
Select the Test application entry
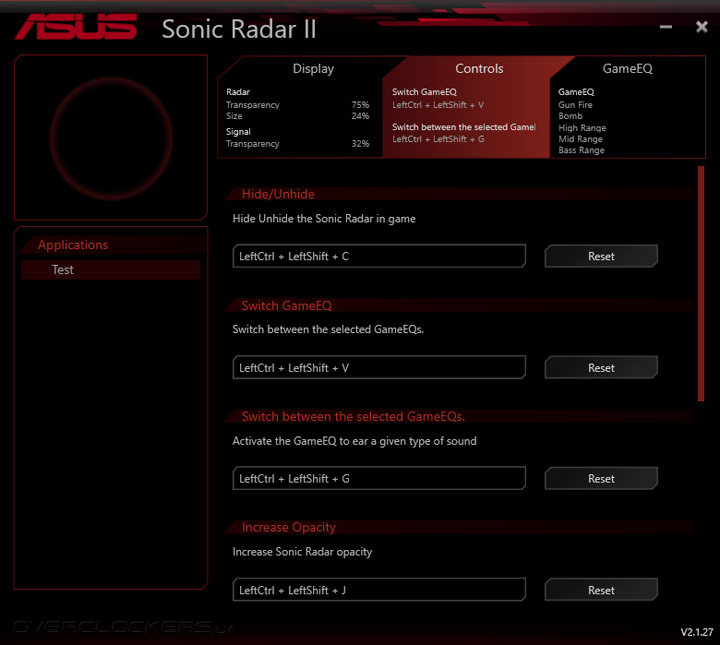111,270
